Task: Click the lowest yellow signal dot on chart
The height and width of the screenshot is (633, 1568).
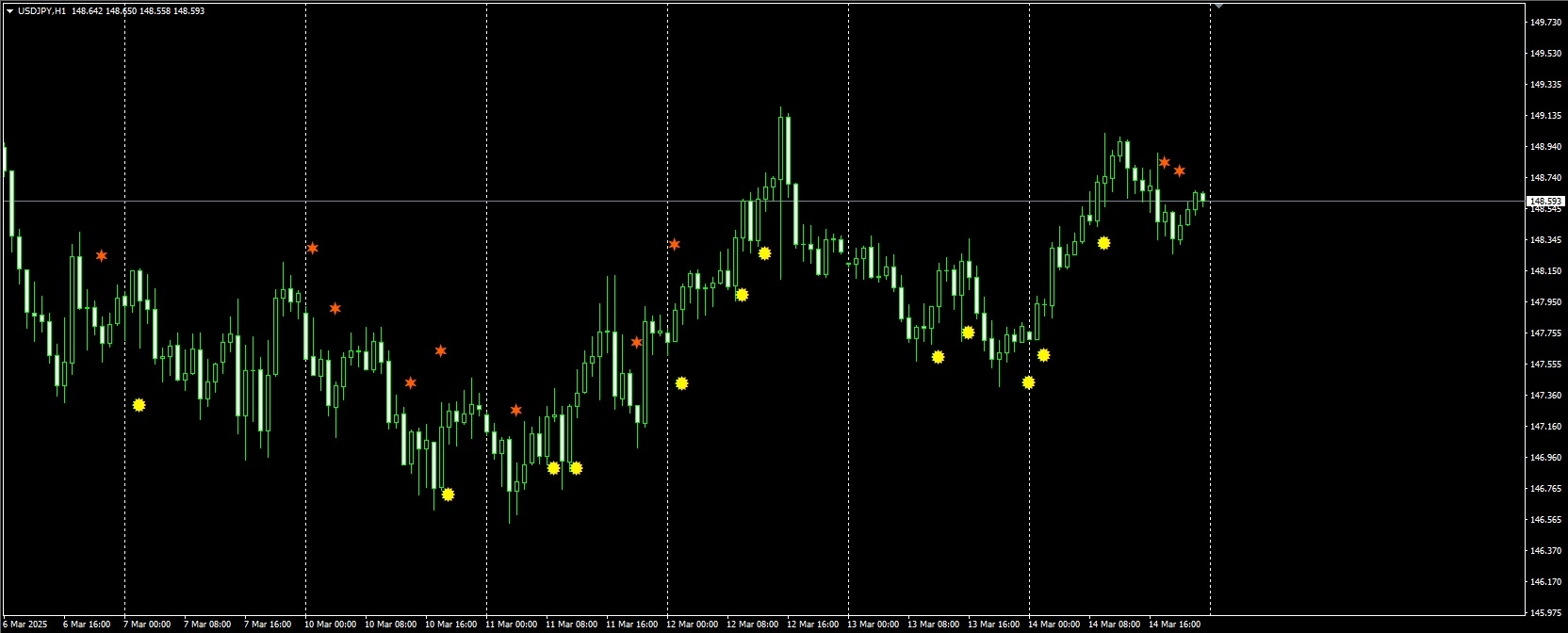Action: coord(448,495)
